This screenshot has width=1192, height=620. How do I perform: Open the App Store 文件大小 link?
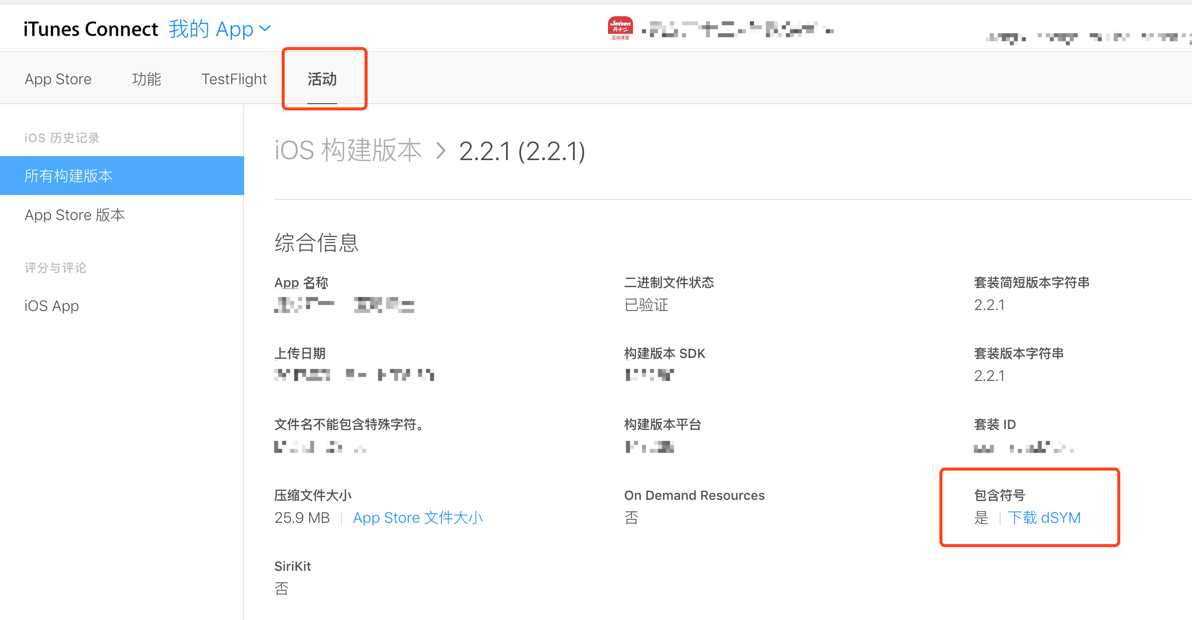tap(417, 518)
